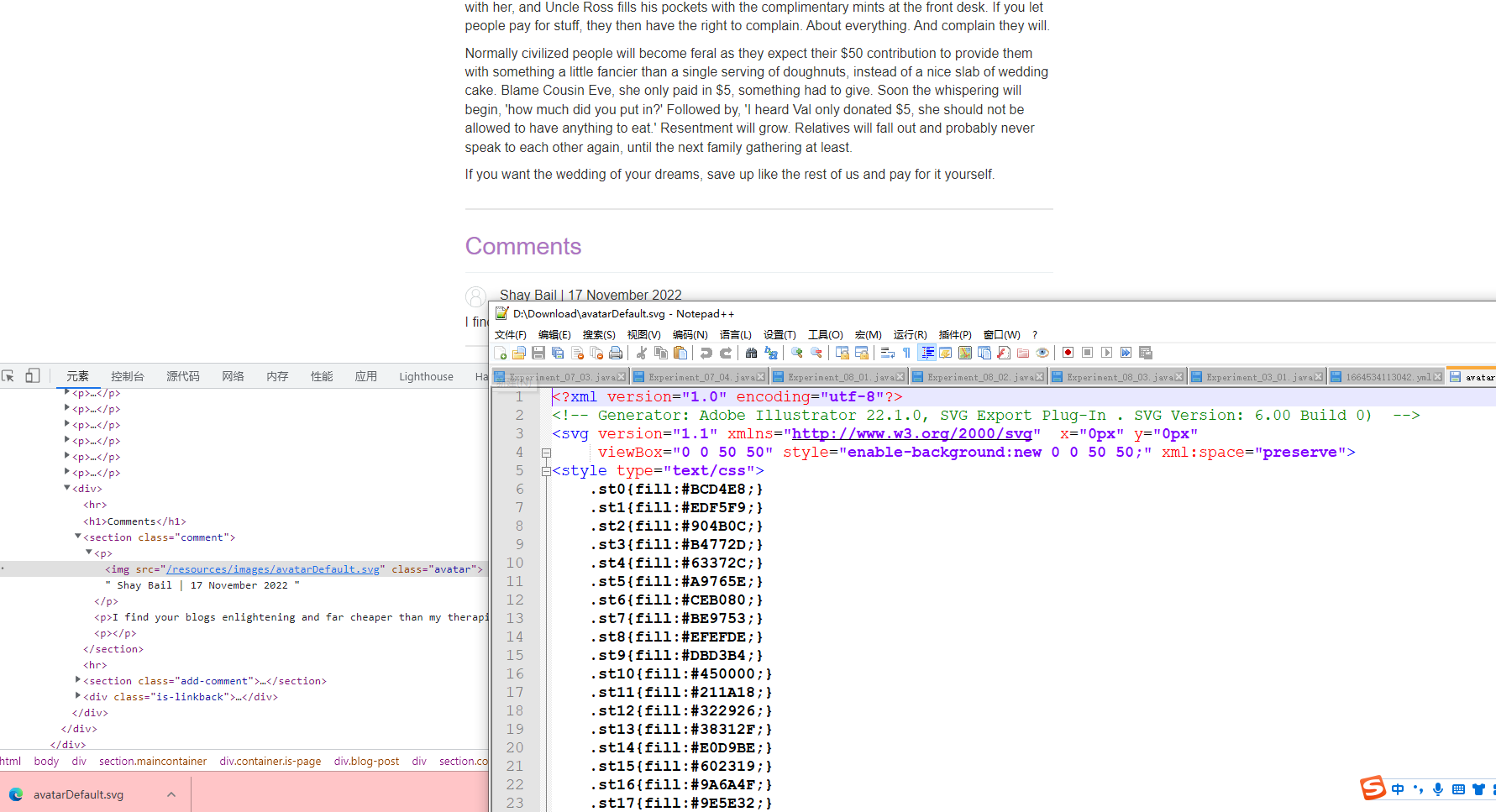Toggle synchronized vertical scrolling icon

842,353
